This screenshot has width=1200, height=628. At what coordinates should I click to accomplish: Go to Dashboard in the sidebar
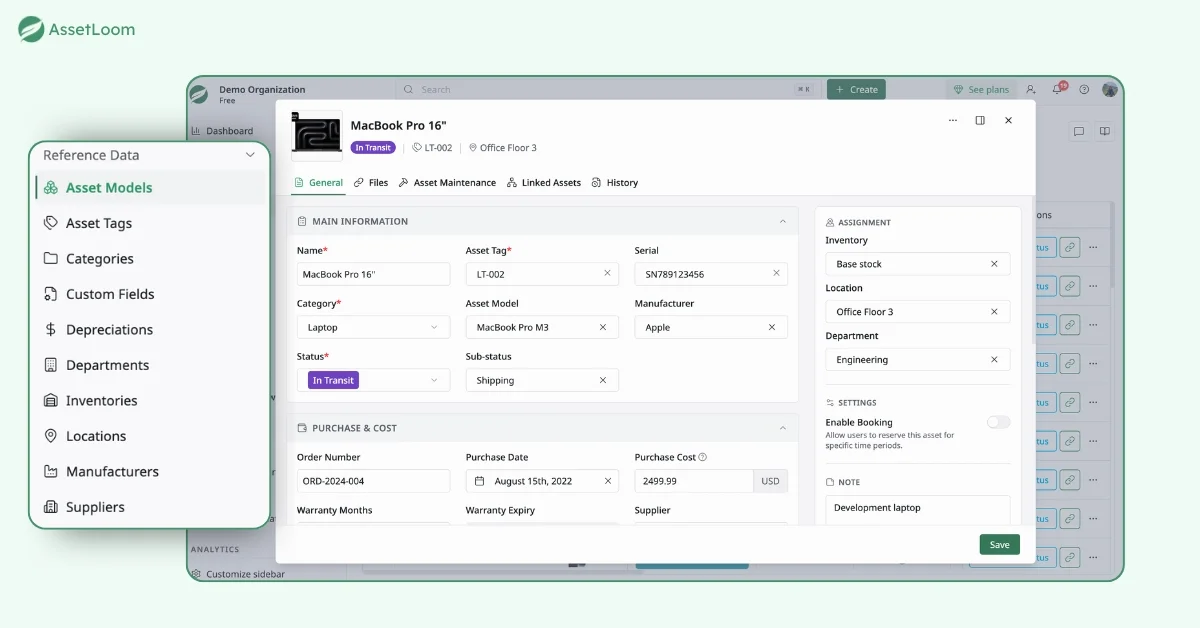pos(222,131)
